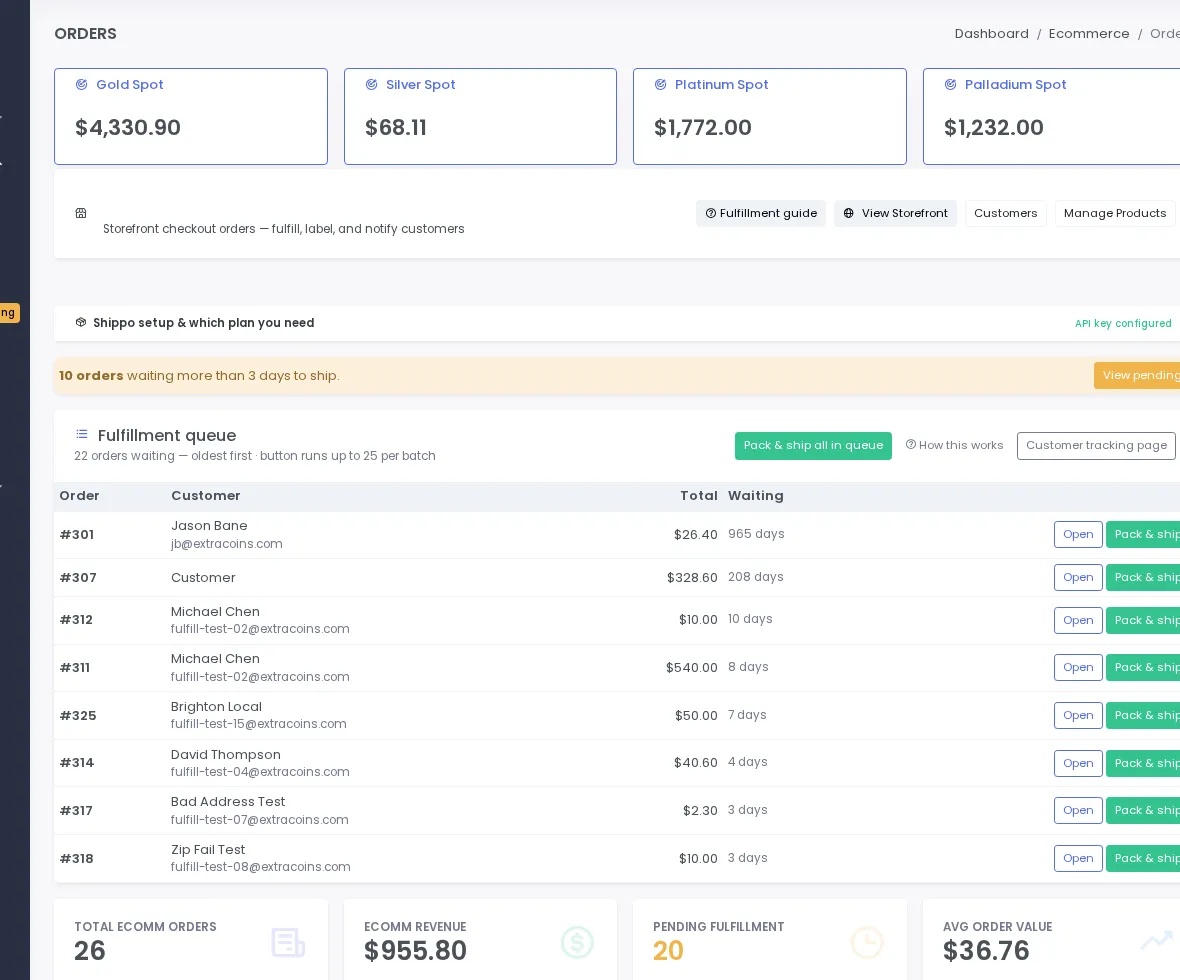Click the $955.80 Ecomm Revenue value

[x=415, y=951]
